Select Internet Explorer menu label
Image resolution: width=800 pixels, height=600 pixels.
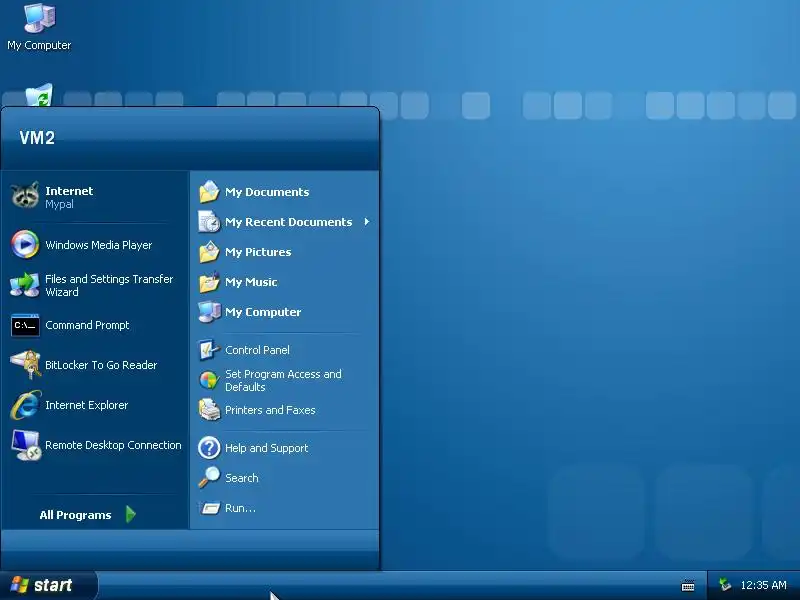(x=87, y=405)
